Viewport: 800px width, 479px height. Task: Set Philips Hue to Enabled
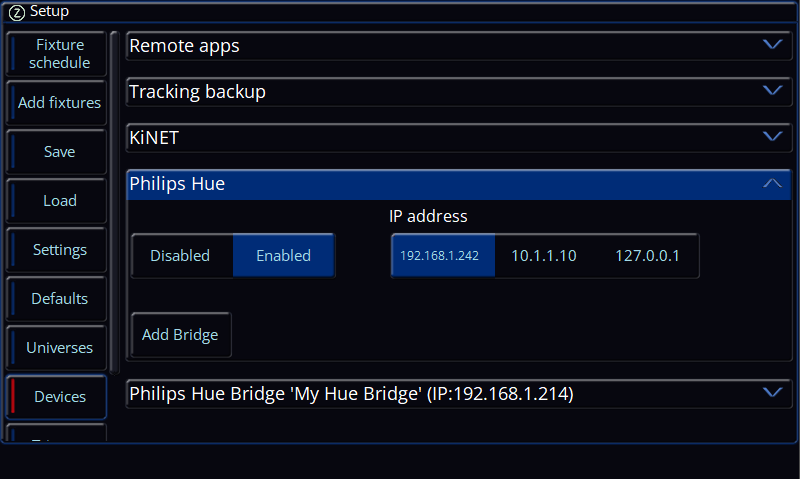pyautogui.click(x=284, y=256)
